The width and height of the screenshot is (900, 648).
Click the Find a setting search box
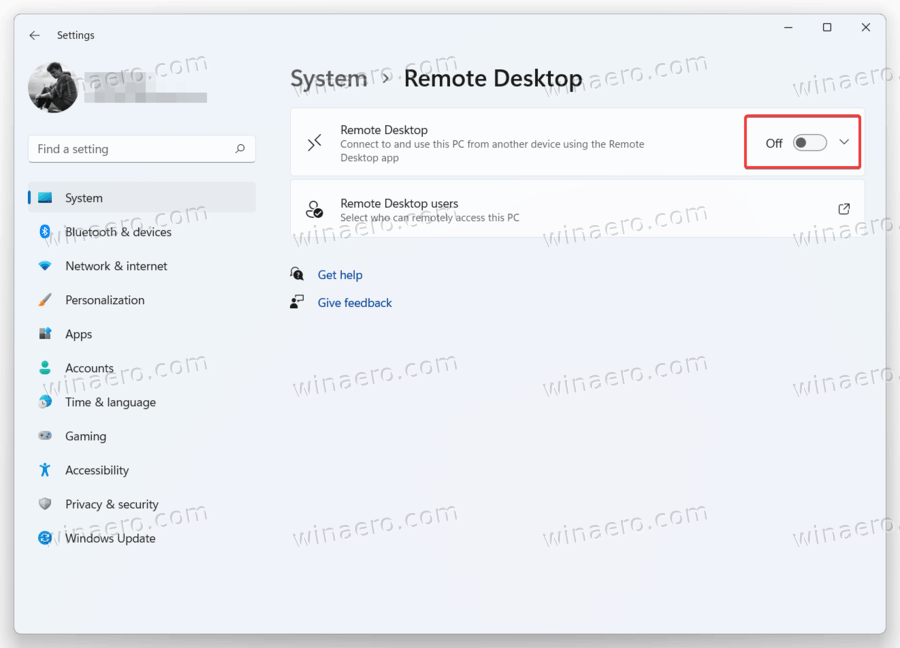[142, 149]
